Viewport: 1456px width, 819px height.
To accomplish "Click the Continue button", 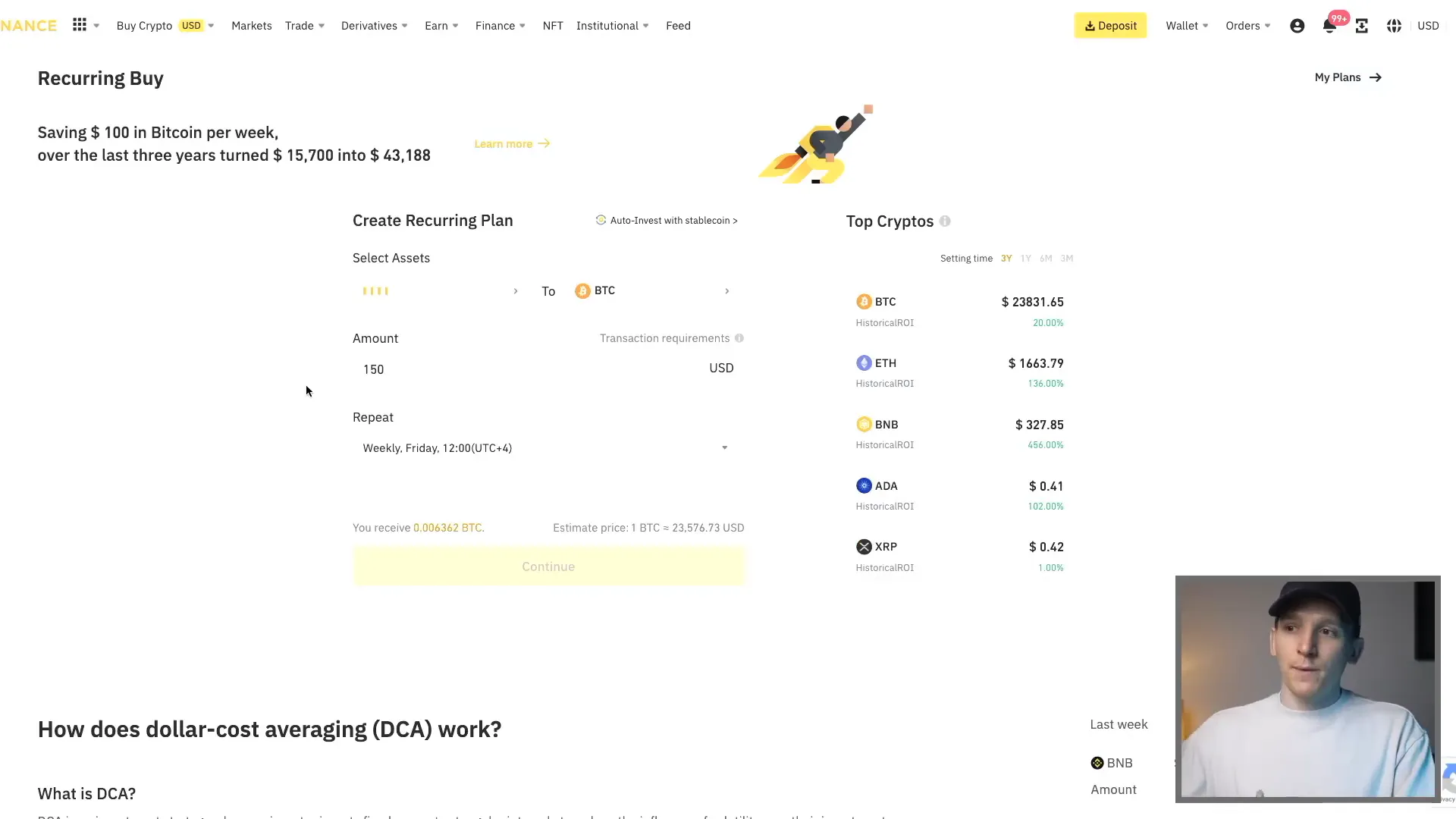I will (x=548, y=566).
